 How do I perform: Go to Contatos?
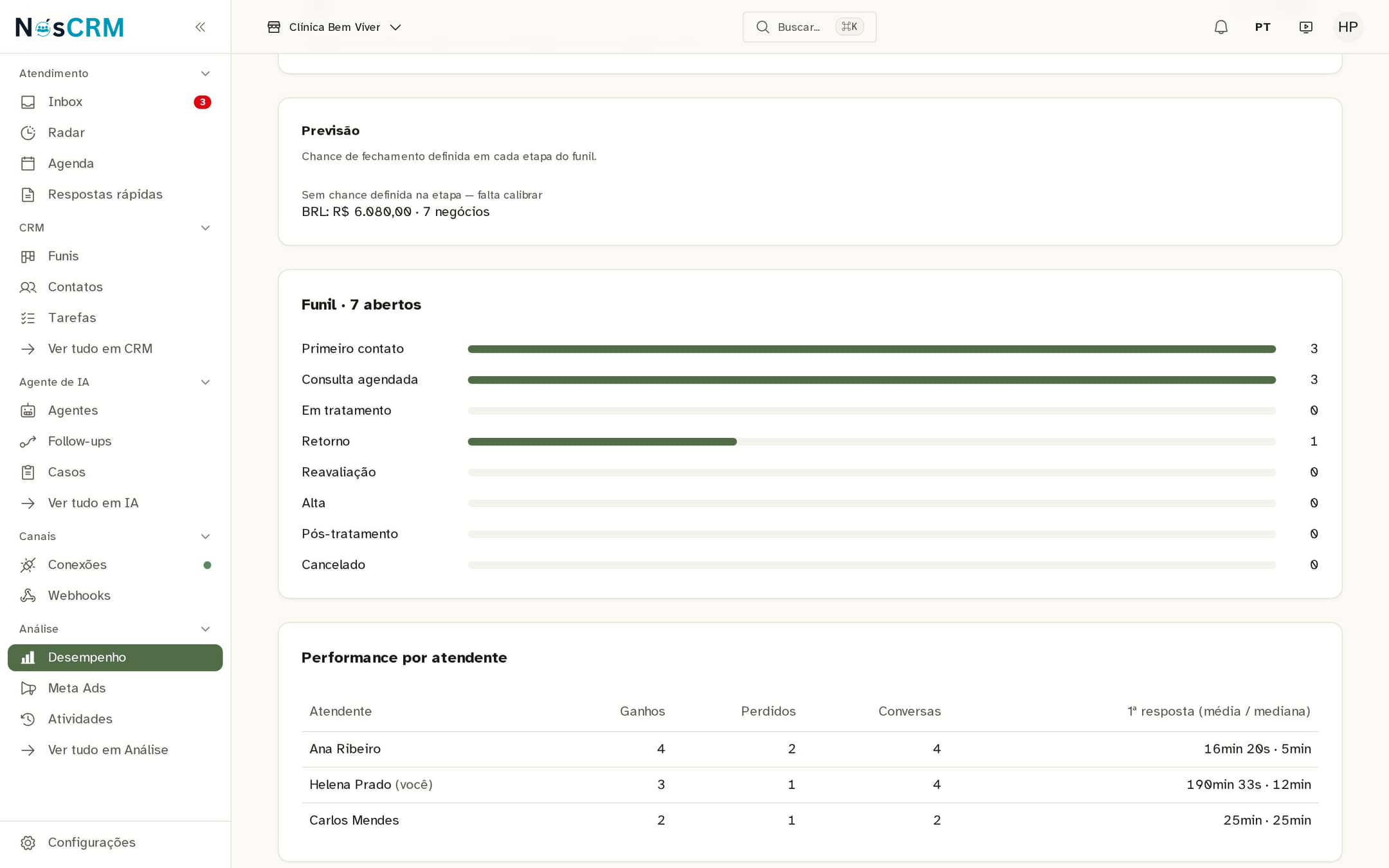coord(115,287)
